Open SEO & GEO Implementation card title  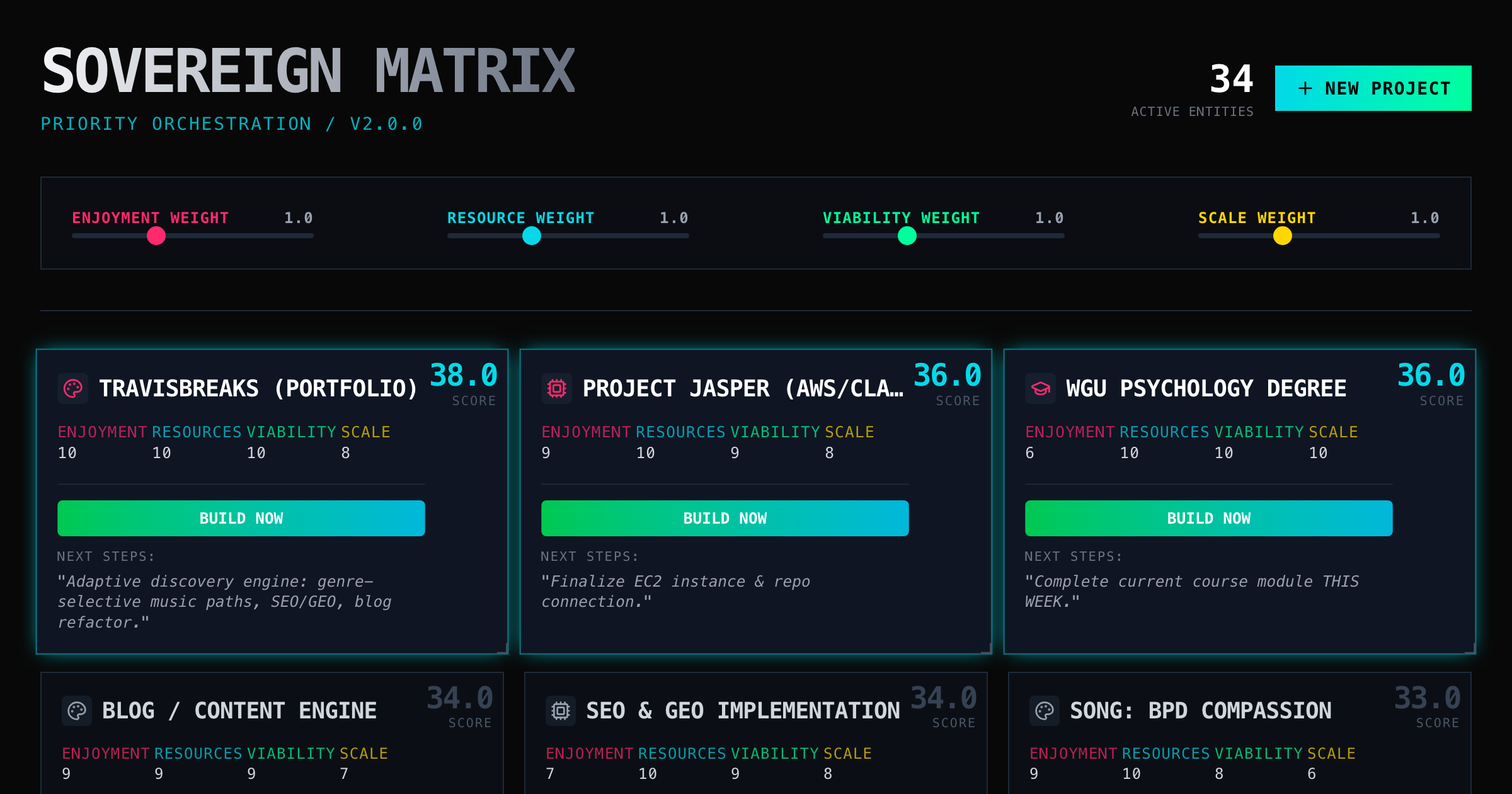[x=743, y=711]
